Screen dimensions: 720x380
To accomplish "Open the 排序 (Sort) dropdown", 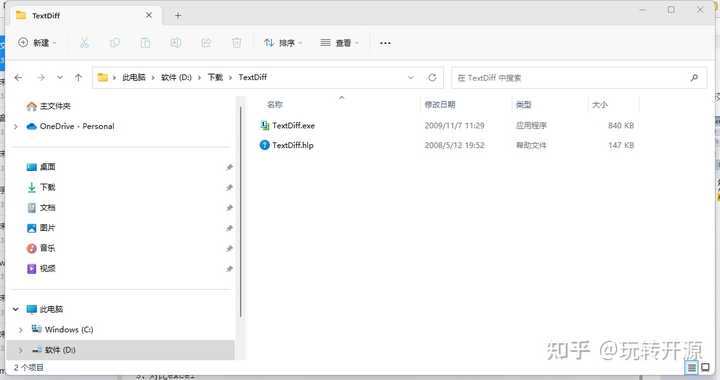I will click(x=283, y=43).
